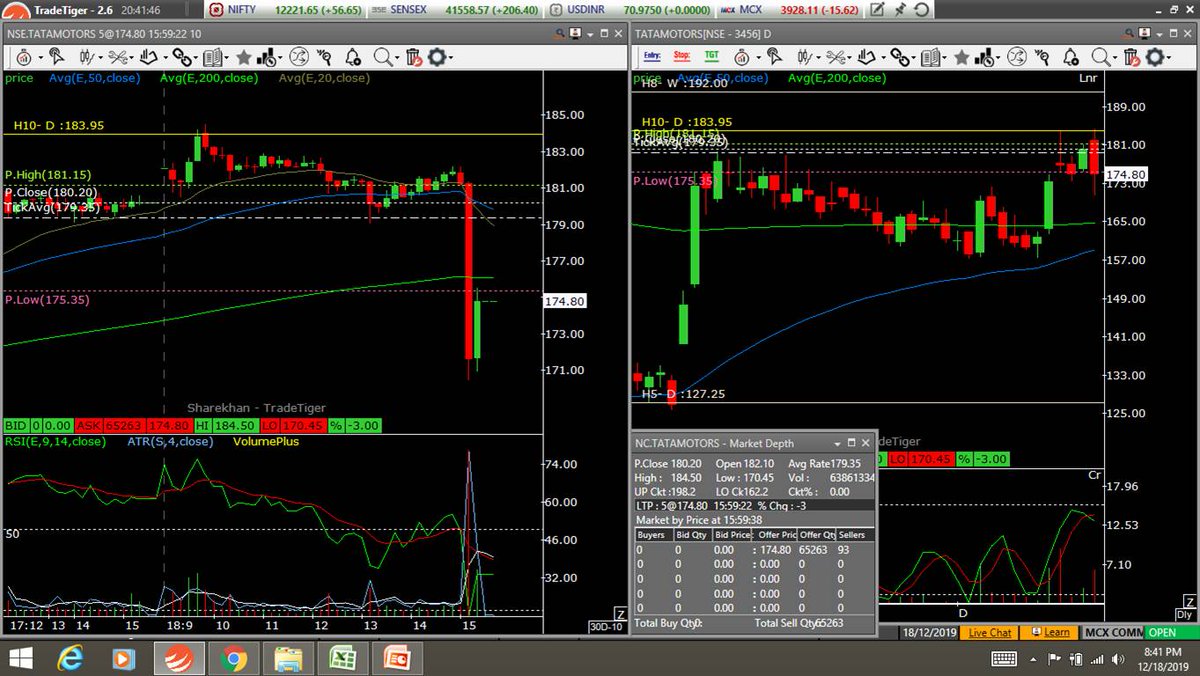Click trash delete icon in left chart
This screenshot has height=676, width=1200.
click(414, 56)
